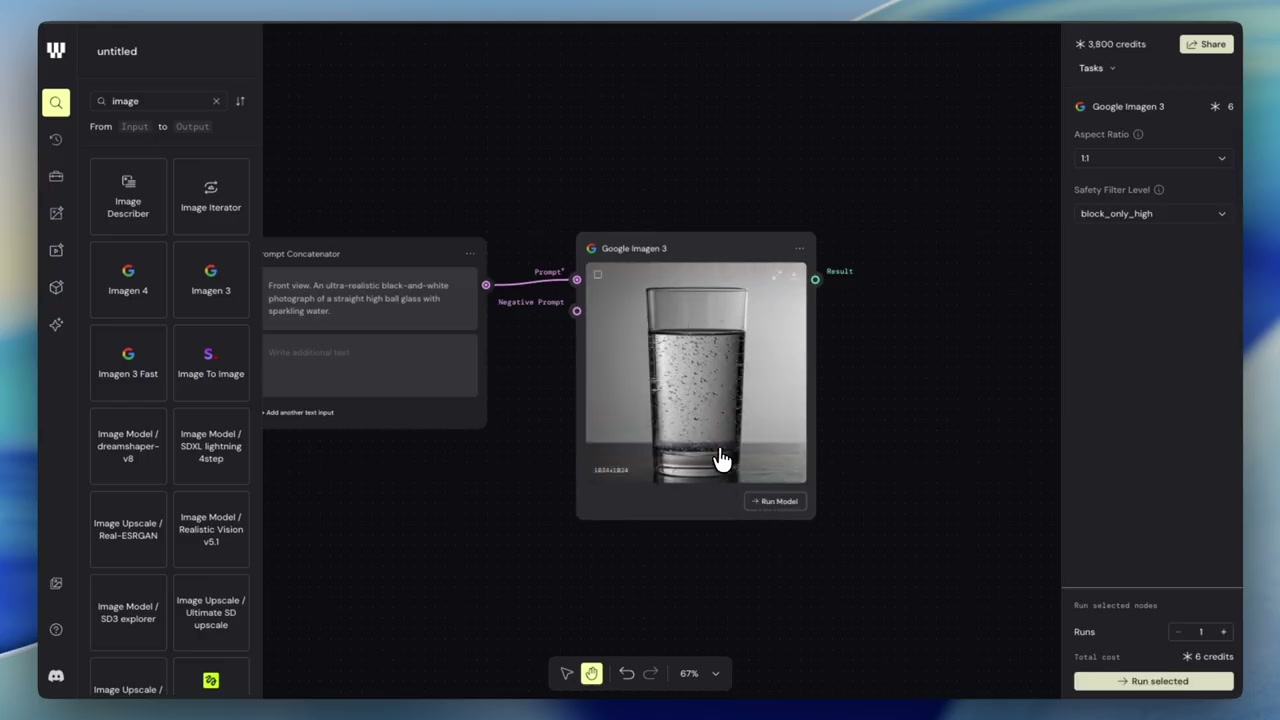
Task: Open the search panel icon in sidebar
Action: coord(56,102)
